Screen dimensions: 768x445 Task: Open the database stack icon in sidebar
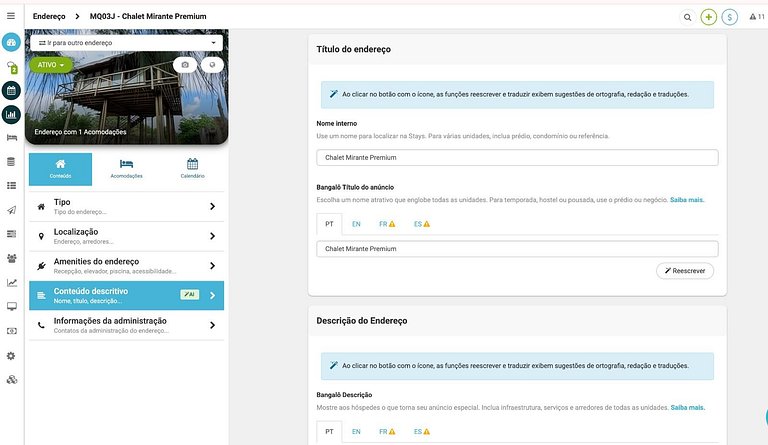(11, 162)
